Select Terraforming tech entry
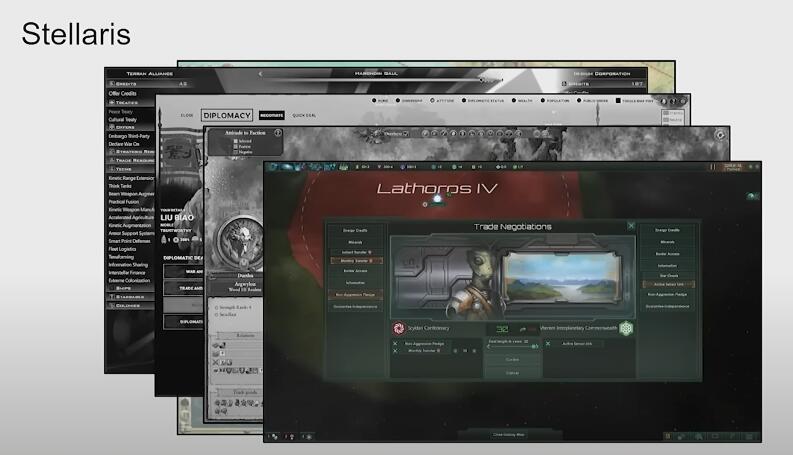 pyautogui.click(x=120, y=257)
